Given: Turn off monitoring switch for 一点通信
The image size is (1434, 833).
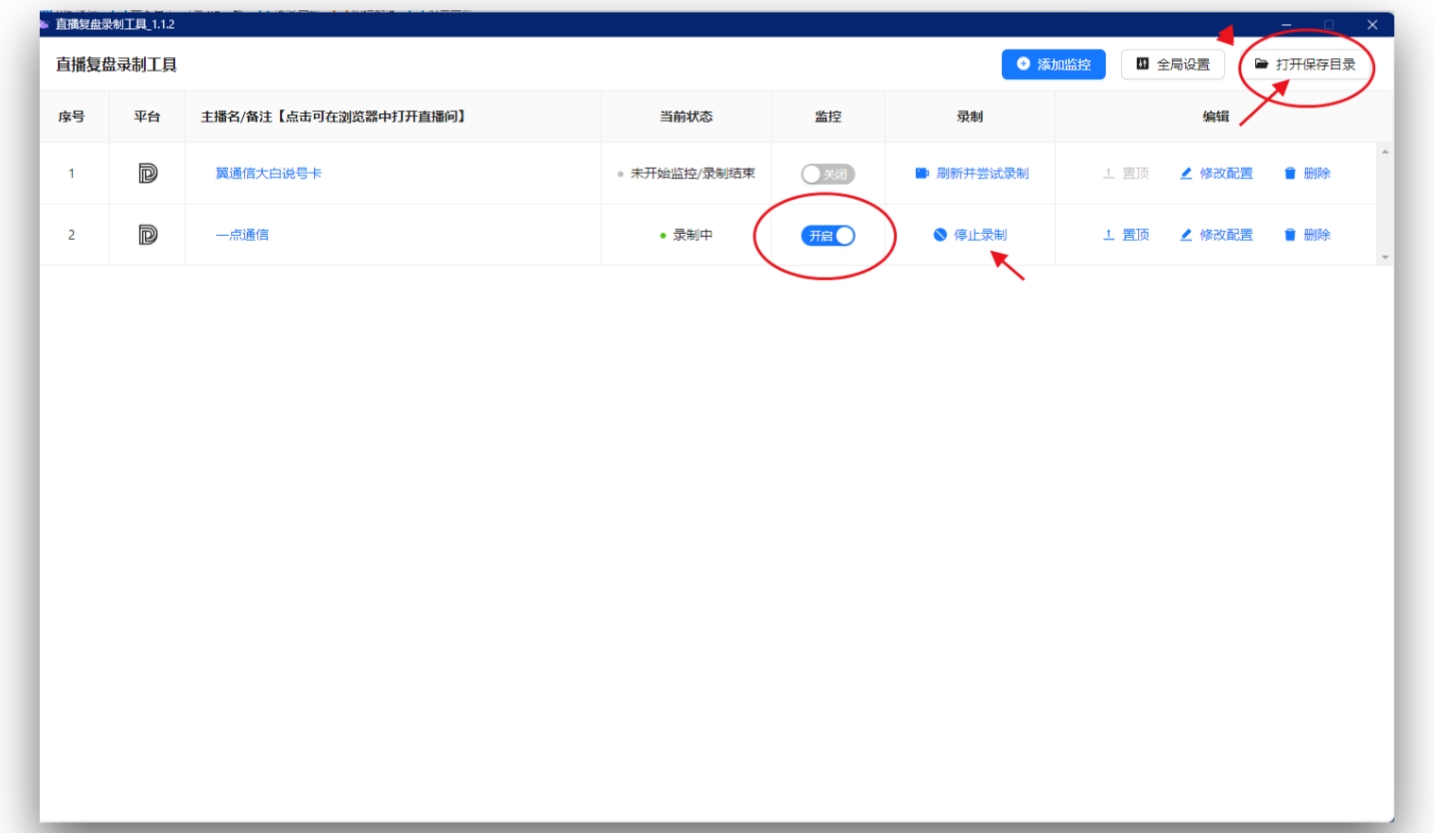Looking at the screenshot, I should click(x=827, y=236).
